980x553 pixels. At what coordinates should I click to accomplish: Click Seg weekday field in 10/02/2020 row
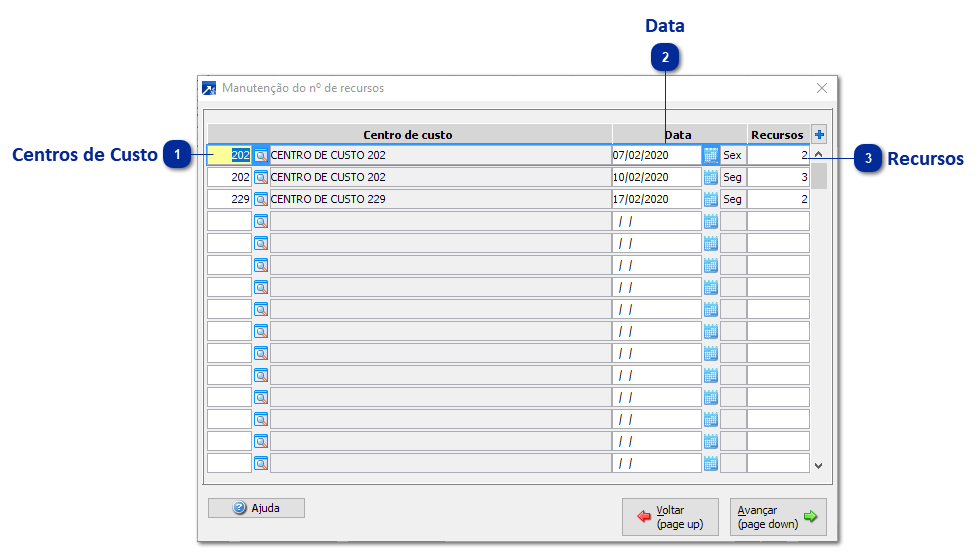[733, 177]
